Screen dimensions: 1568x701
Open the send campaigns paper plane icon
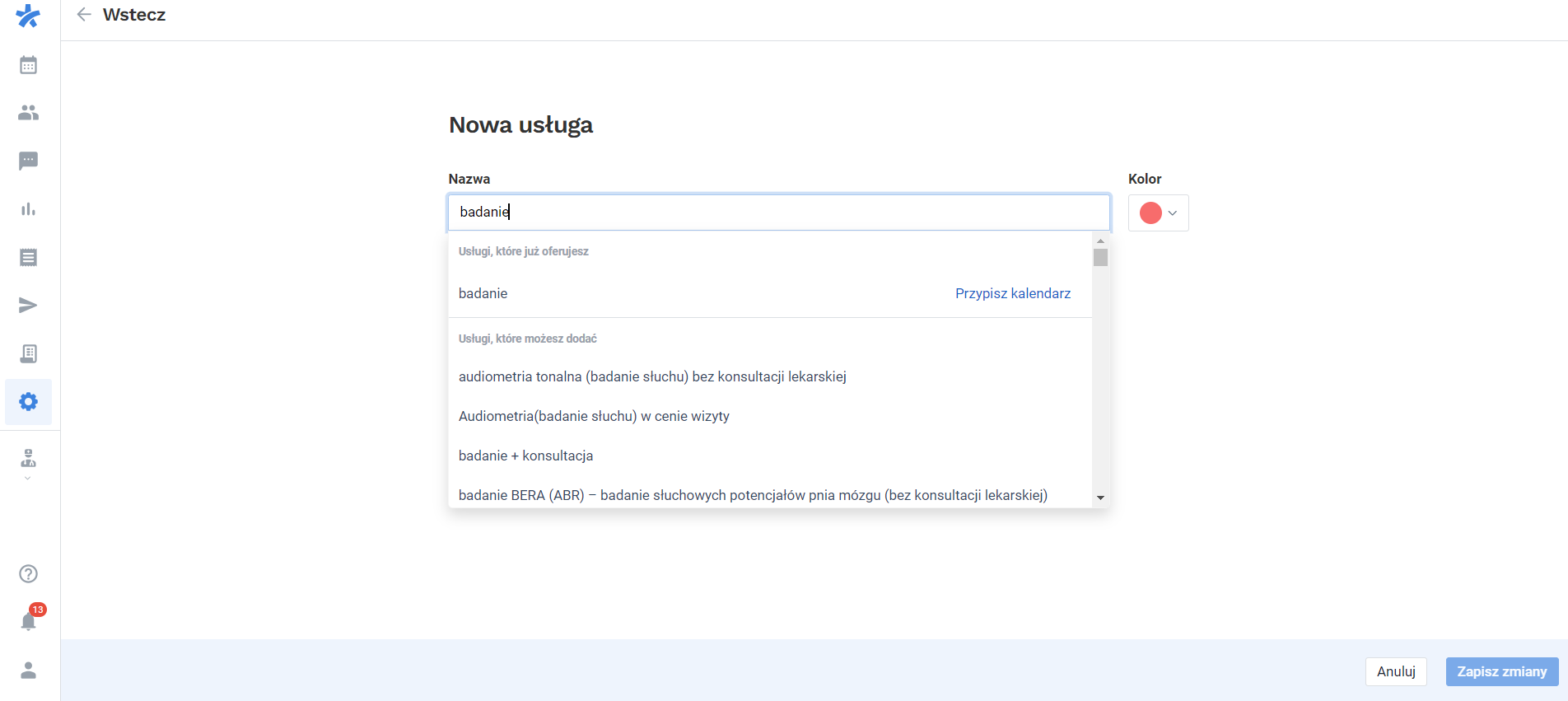point(28,306)
